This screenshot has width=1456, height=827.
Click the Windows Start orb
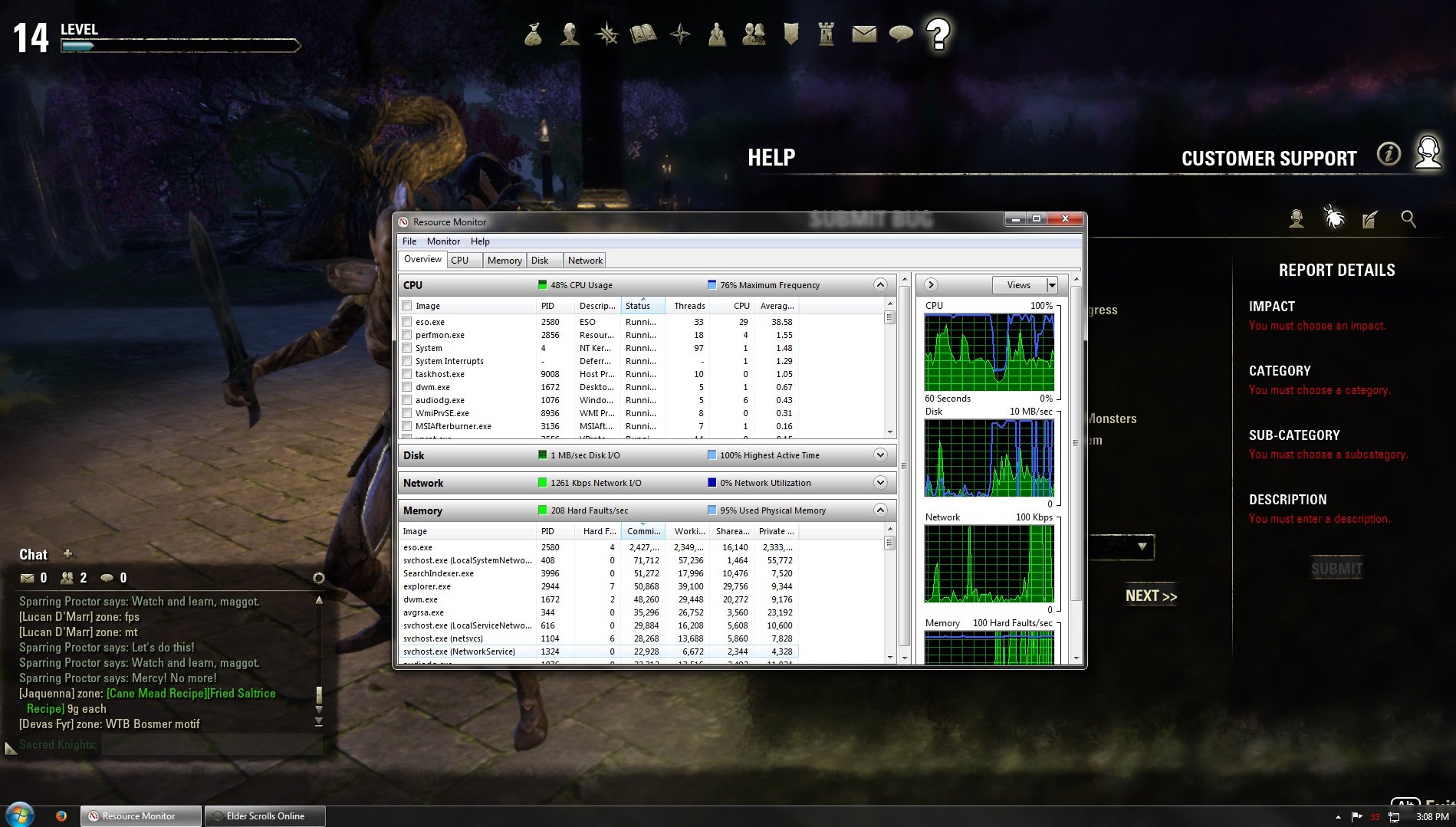point(19,815)
